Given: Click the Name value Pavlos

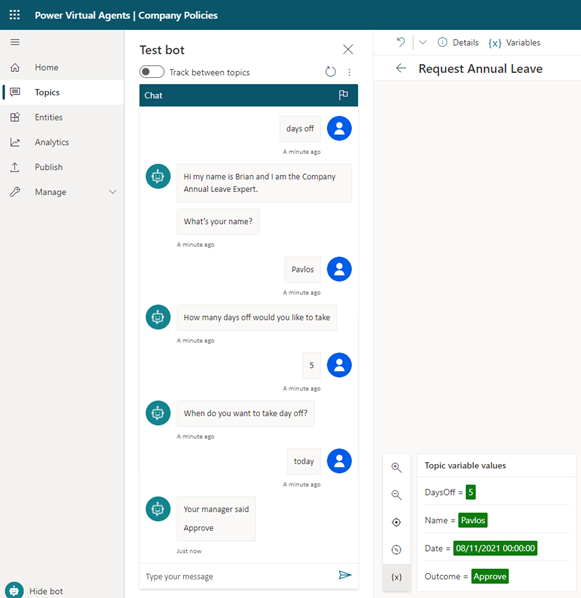Looking at the screenshot, I should (473, 520).
